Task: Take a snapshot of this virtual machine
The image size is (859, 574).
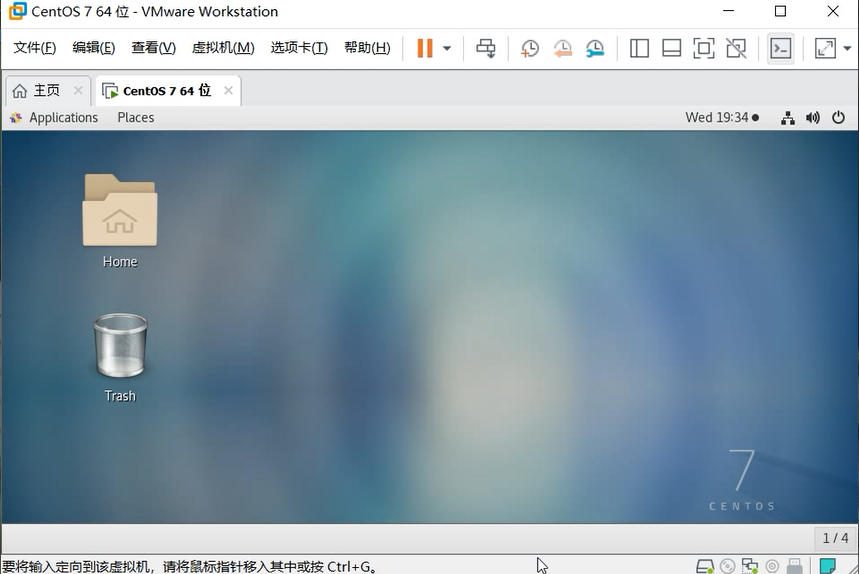Action: tap(529, 48)
